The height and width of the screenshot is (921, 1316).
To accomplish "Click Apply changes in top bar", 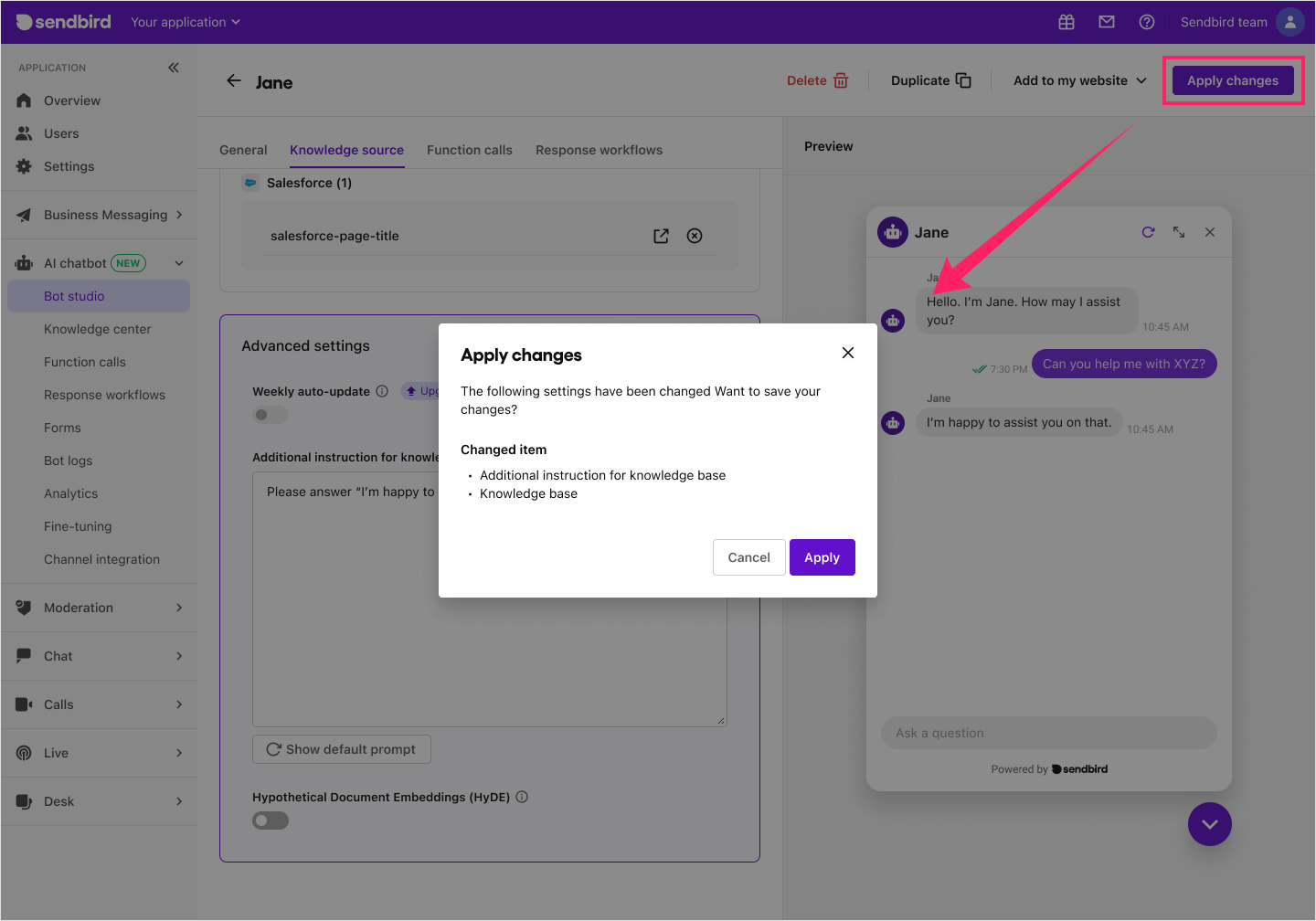I will (1233, 80).
